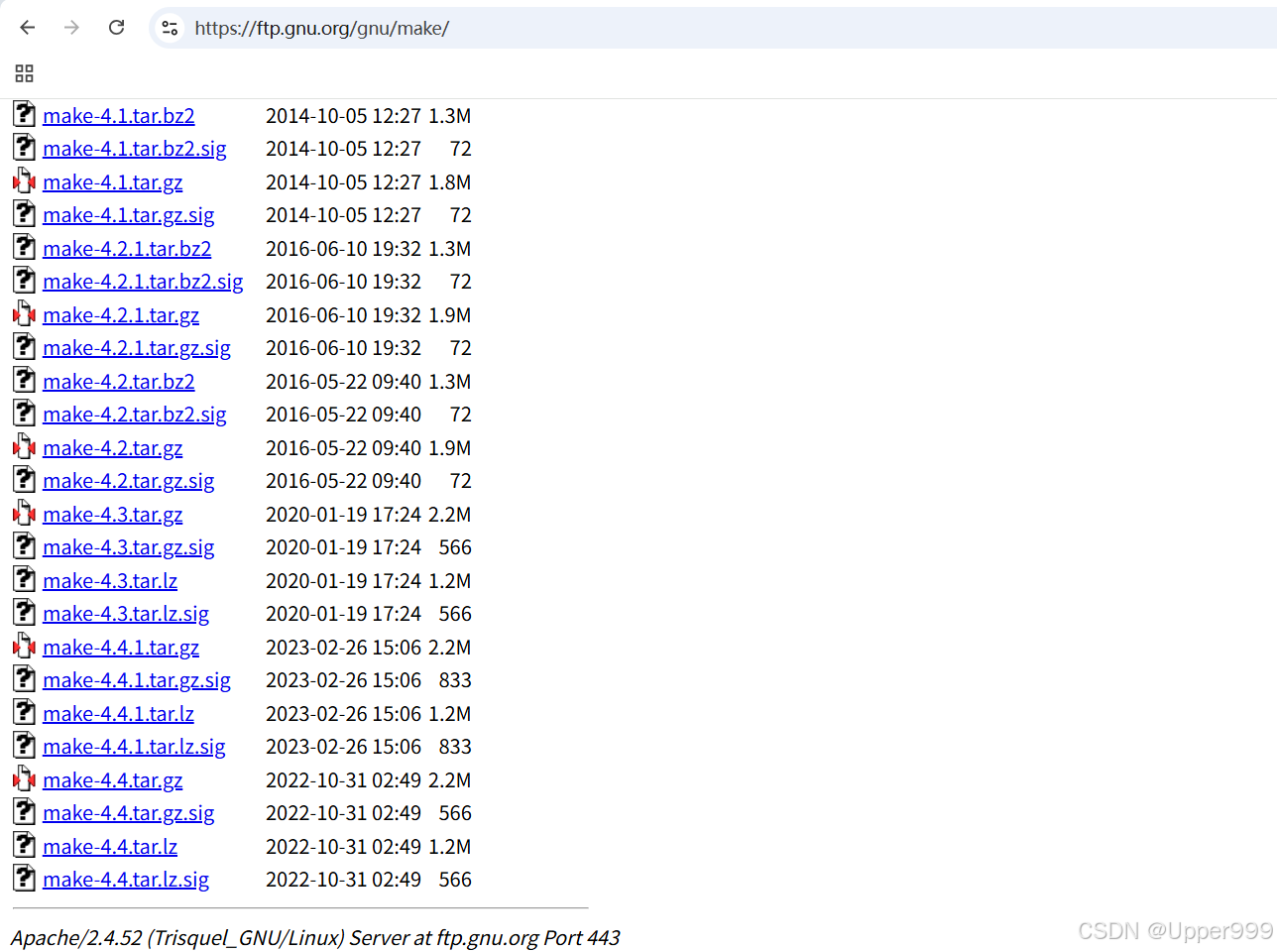Download make-4.4.tar.lz
The width and height of the screenshot is (1277, 952).
(110, 847)
